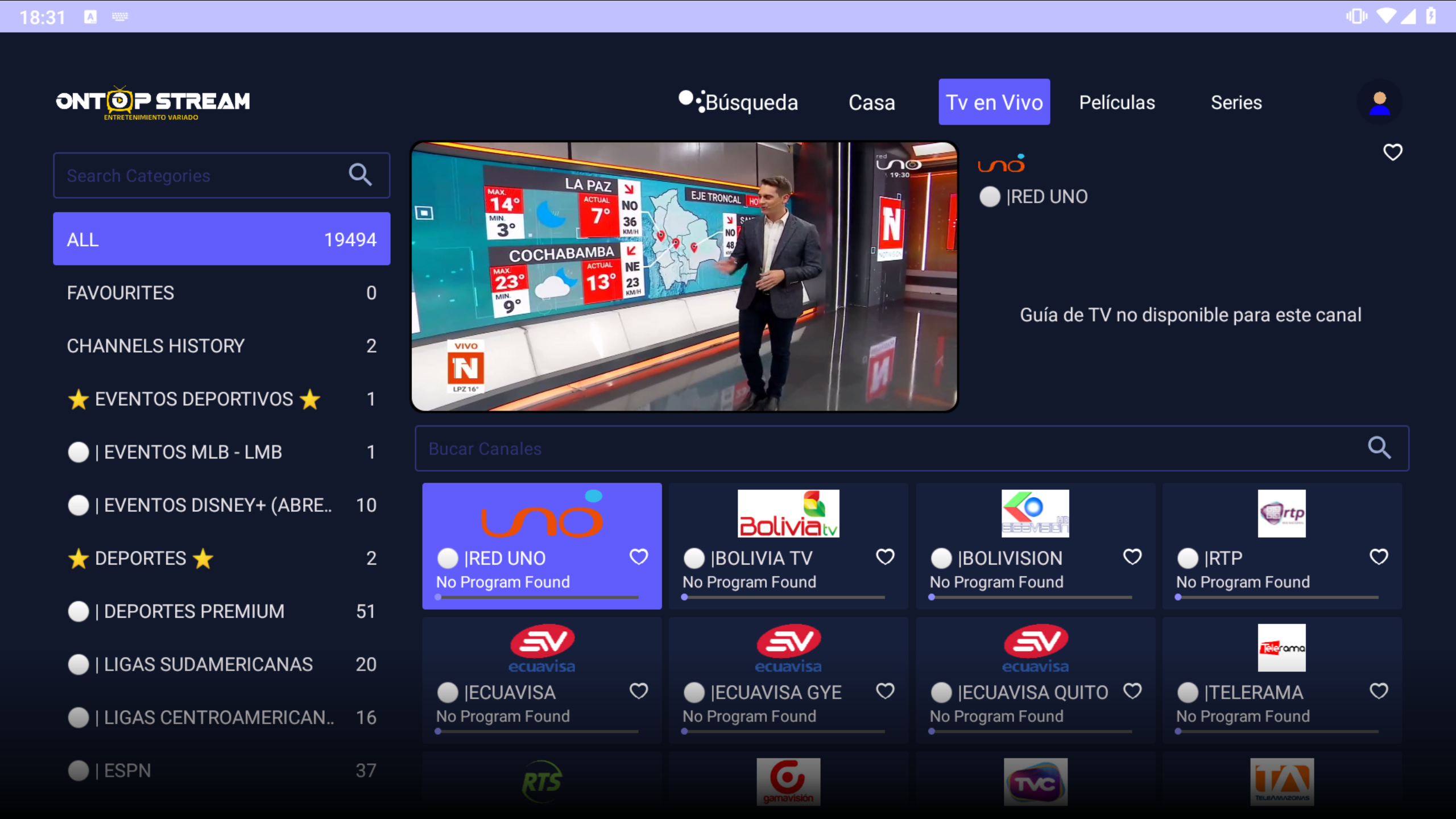Switch to the Películas tab
1456x819 pixels.
click(x=1116, y=102)
